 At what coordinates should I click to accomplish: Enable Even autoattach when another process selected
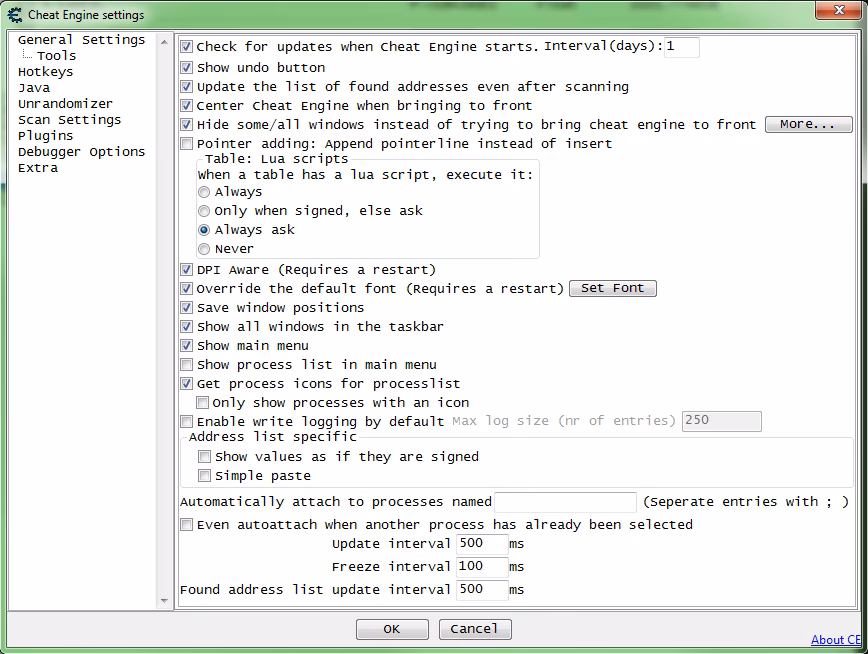coord(187,525)
